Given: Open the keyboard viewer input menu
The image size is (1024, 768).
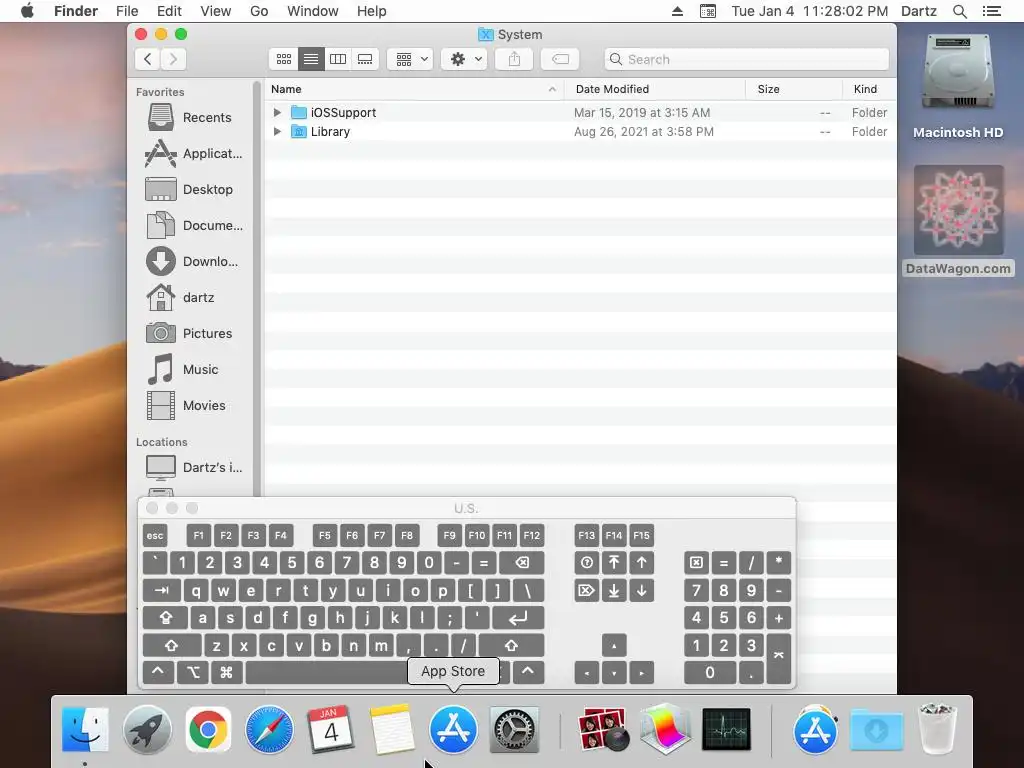Looking at the screenshot, I should point(708,11).
